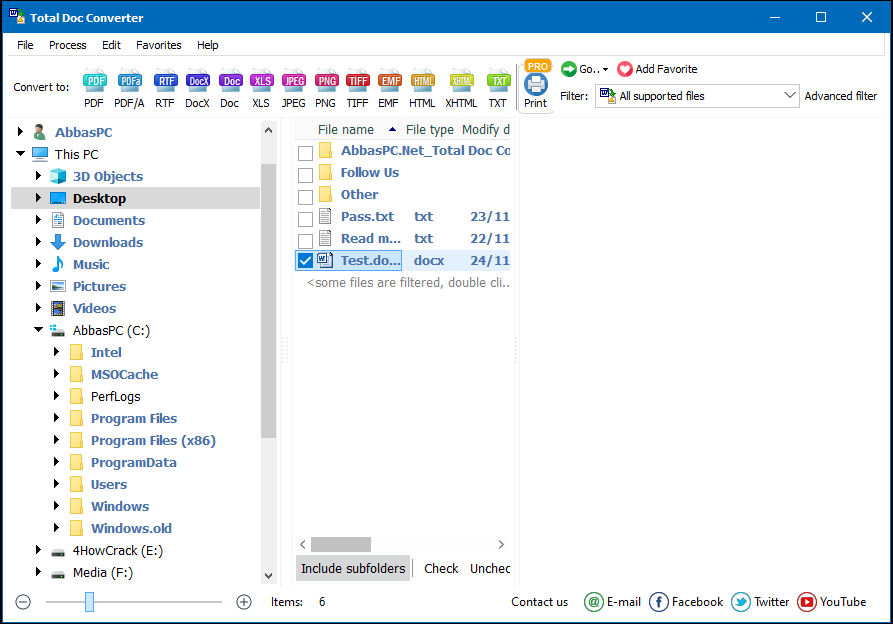Click the Downloads arrow icon in tree
The width and height of the screenshot is (893, 624).
click(x=58, y=242)
